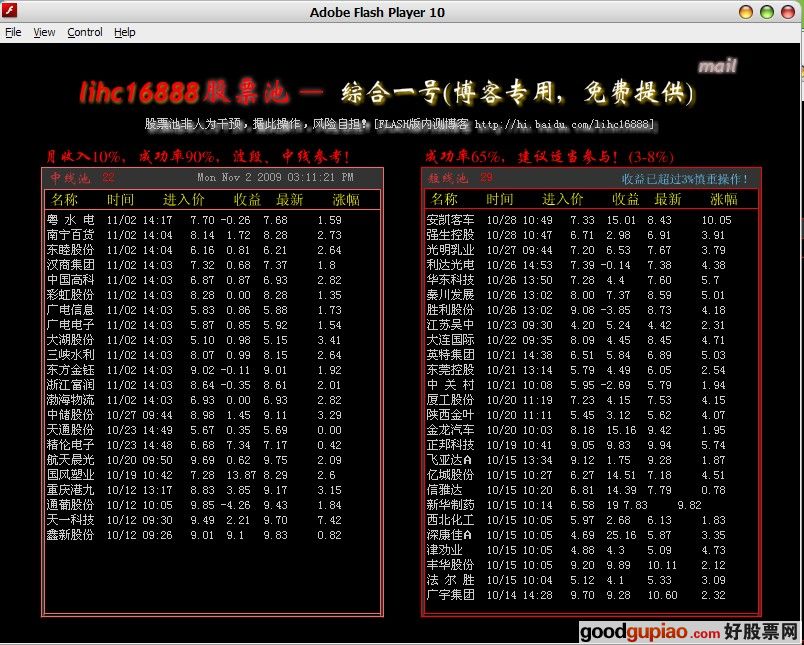Select the 安凯客车 stock row
This screenshot has height=645, width=804.
pyautogui.click(x=578, y=220)
